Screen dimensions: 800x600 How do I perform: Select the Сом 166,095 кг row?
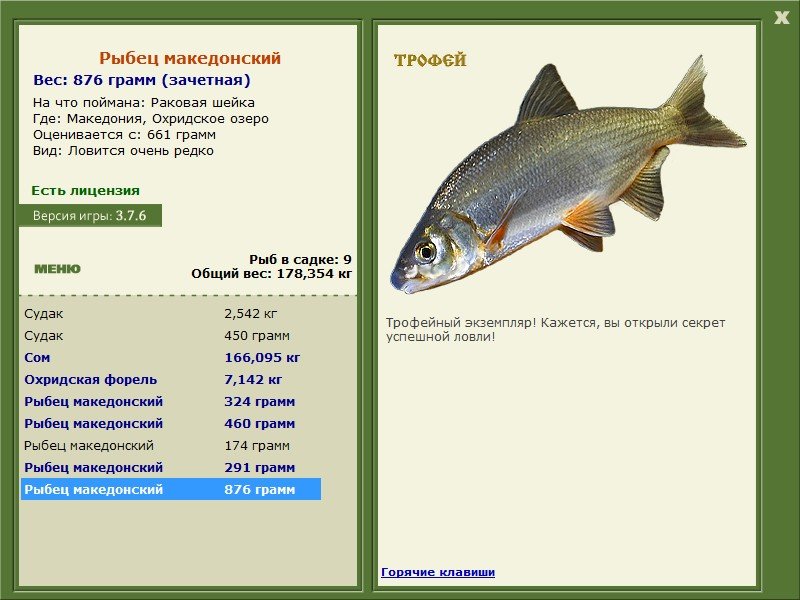click(x=171, y=358)
